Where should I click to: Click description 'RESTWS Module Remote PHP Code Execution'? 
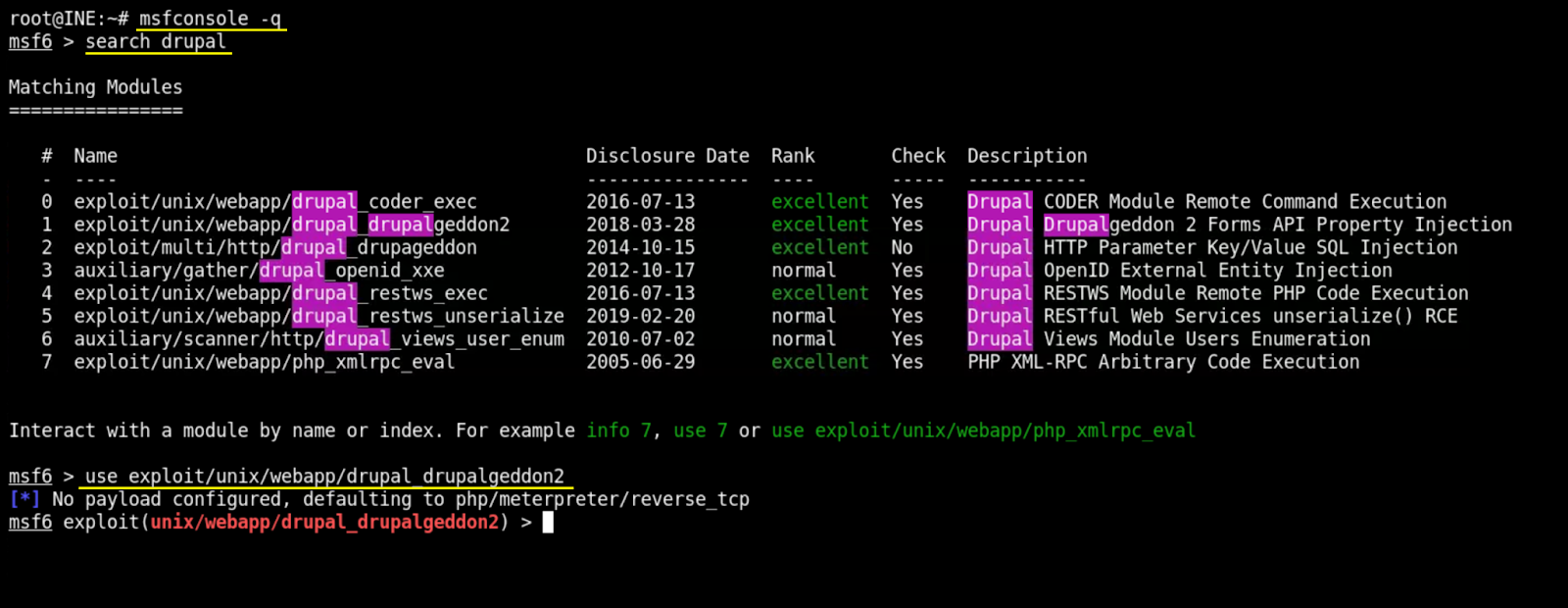pos(1256,293)
